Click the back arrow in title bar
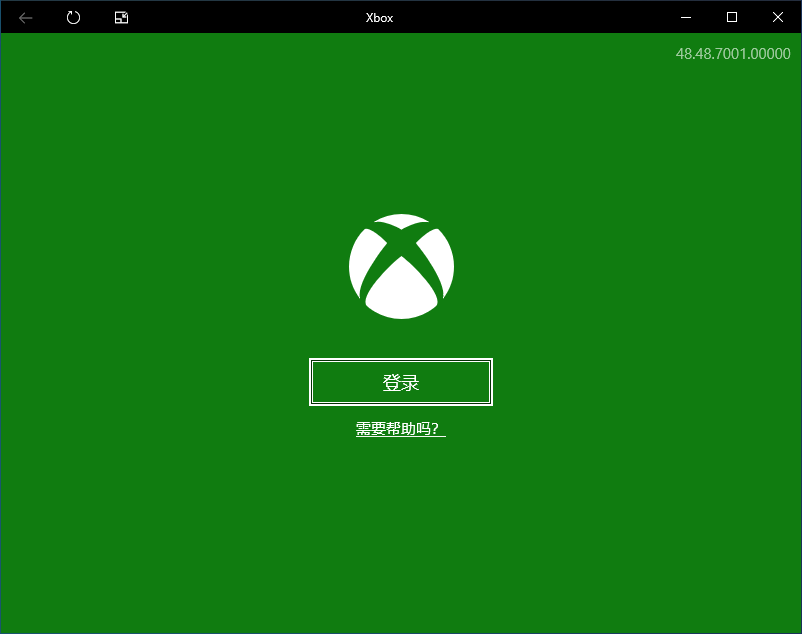The width and height of the screenshot is (802, 634). tap(26, 17)
